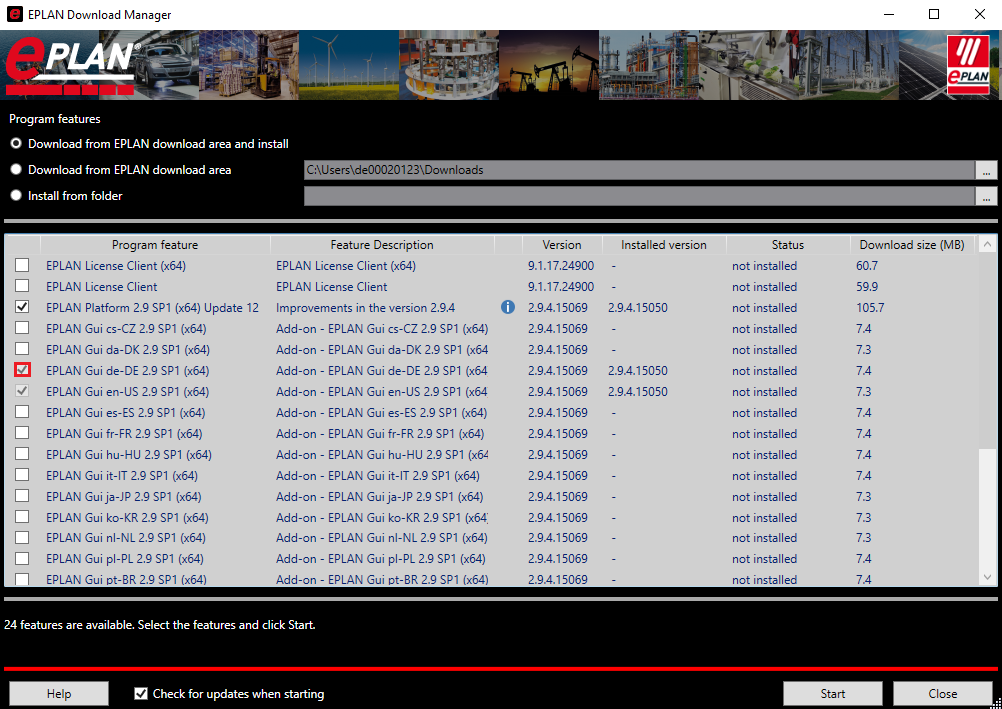
Task: Click the scrollbar down arrow in the feature list
Action: [987, 576]
